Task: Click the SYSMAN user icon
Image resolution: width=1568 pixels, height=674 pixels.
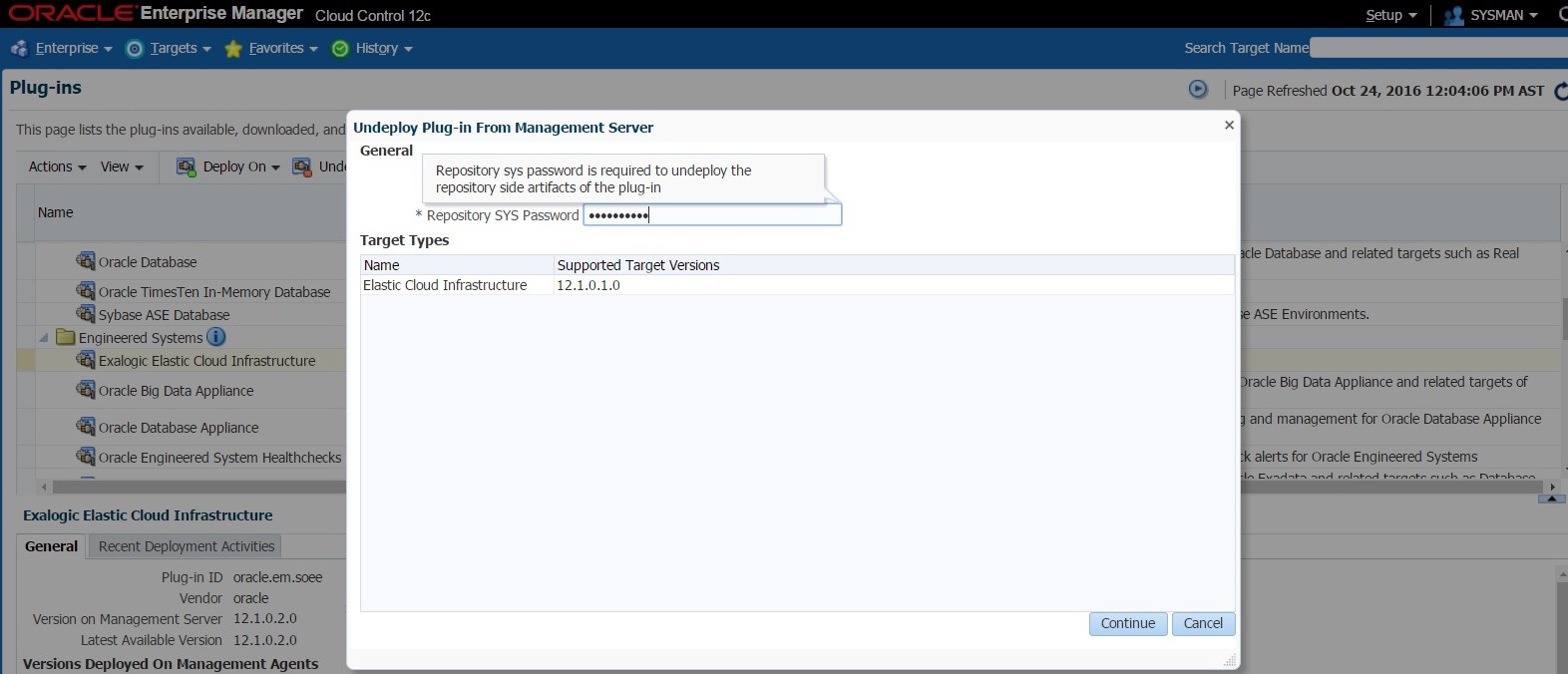Action: [x=1453, y=16]
